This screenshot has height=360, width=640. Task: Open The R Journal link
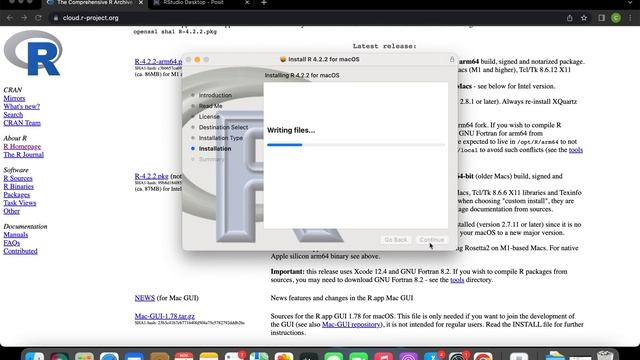(24, 155)
